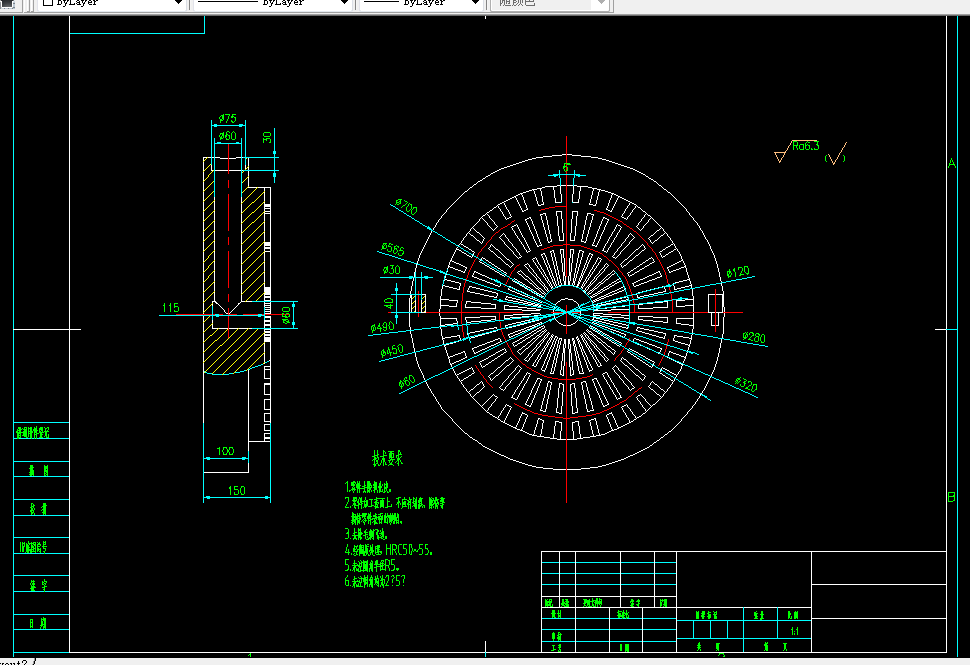Click the 技术要求 heading text
The width and height of the screenshot is (970, 665).
[x=387, y=458]
